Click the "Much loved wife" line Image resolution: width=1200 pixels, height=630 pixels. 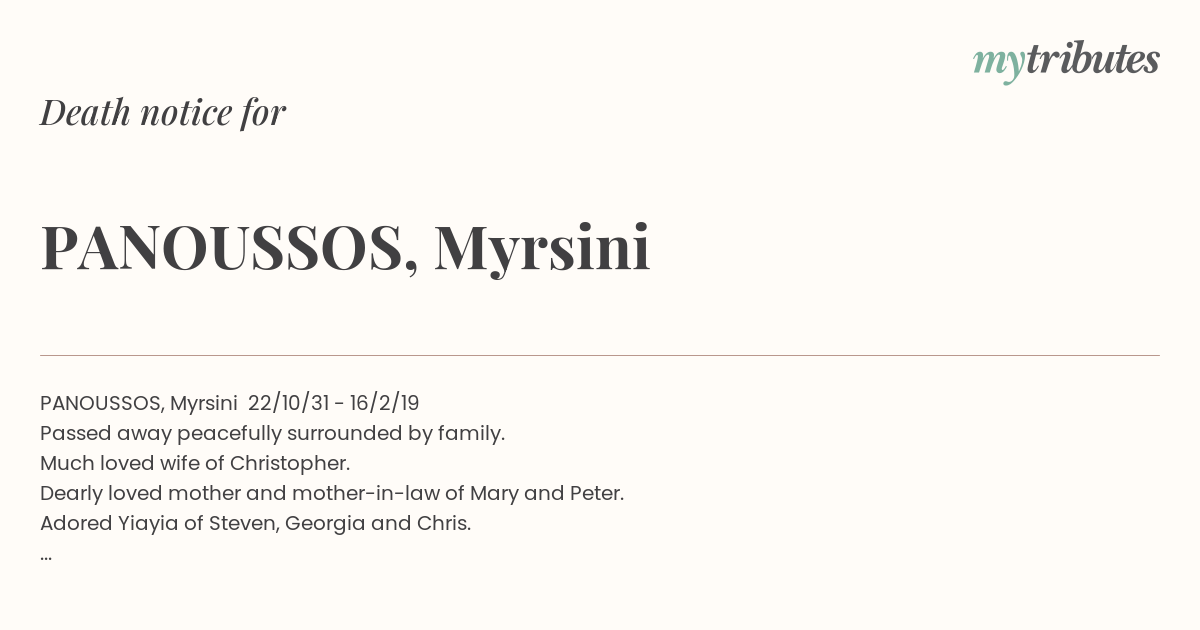coord(195,464)
